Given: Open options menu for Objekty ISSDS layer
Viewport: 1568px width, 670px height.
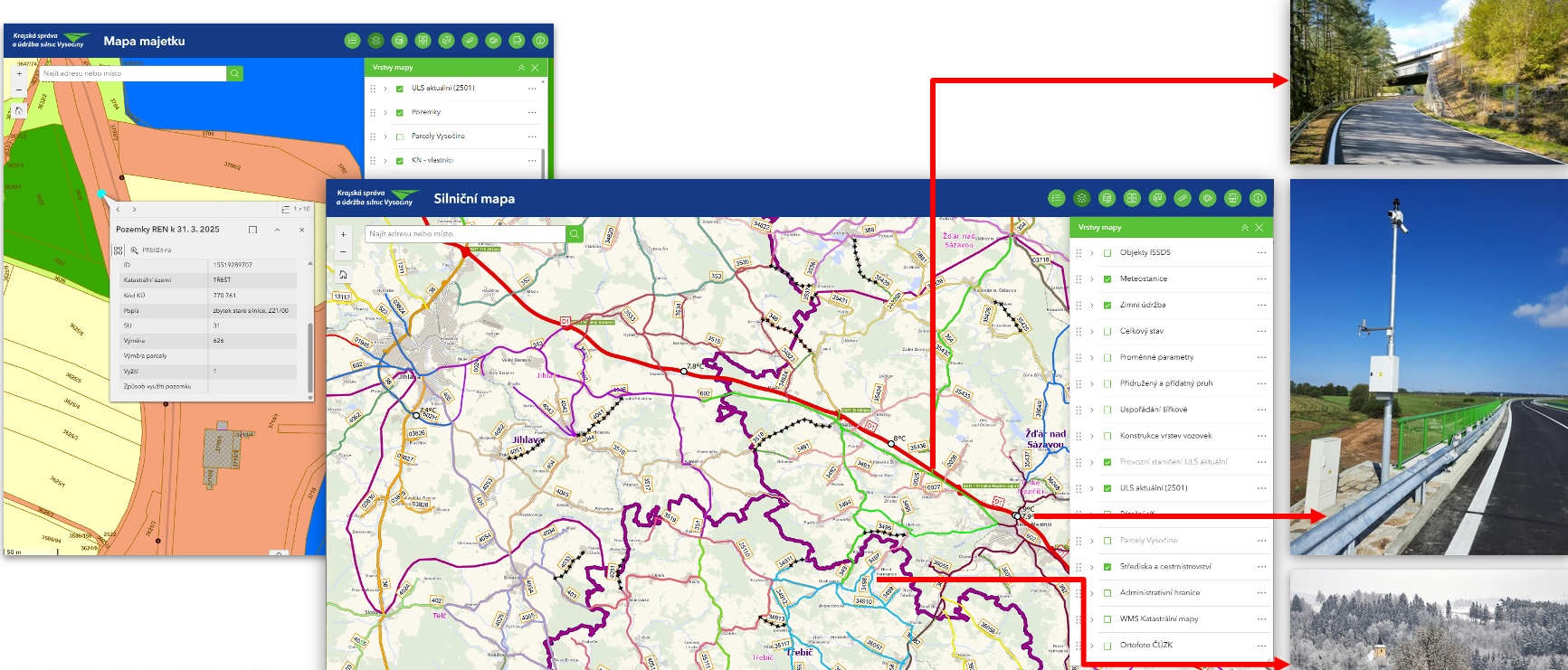Looking at the screenshot, I should [x=1261, y=253].
